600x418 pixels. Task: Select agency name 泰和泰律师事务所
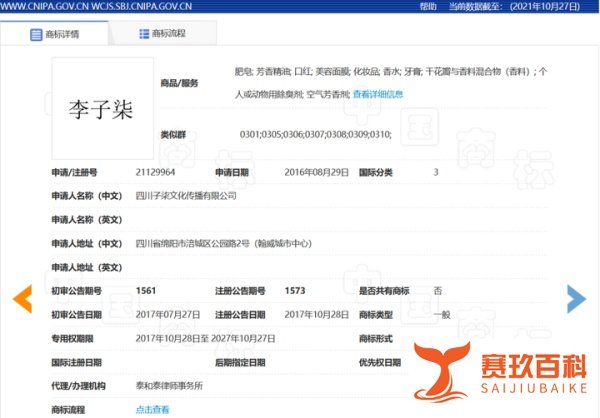coord(169,386)
